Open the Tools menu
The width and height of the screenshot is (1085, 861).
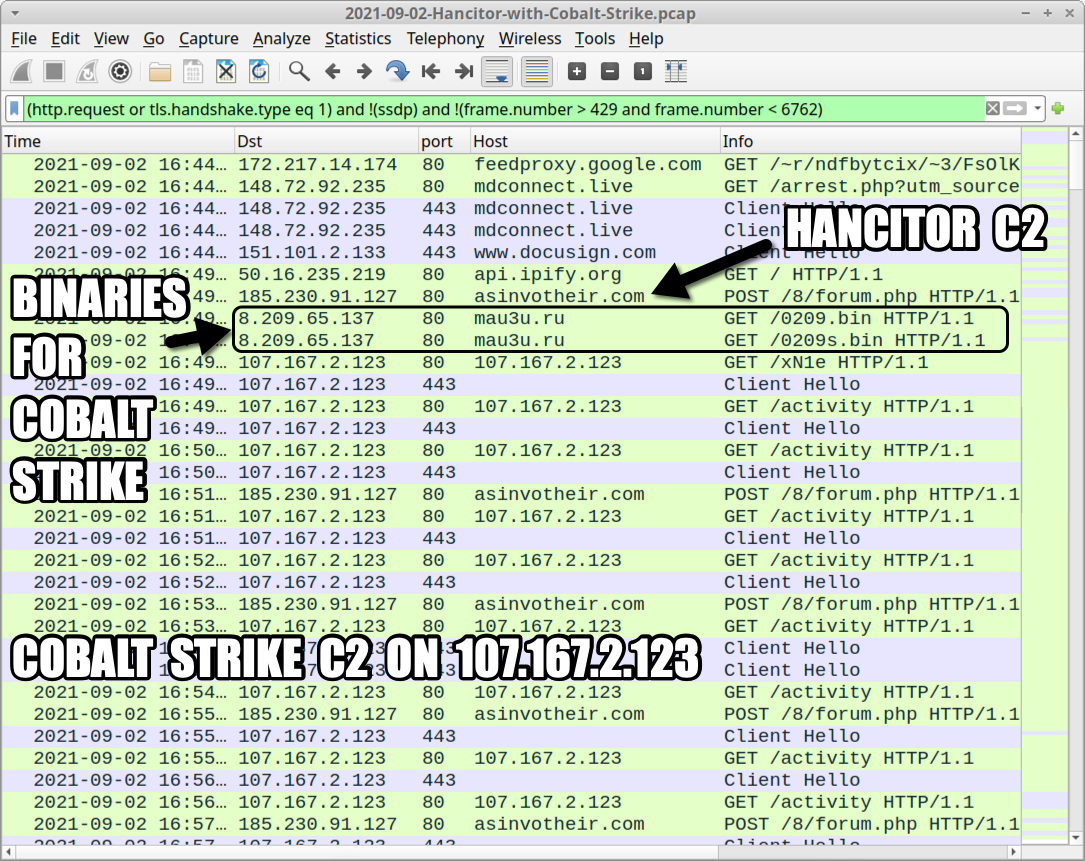pyautogui.click(x=594, y=39)
